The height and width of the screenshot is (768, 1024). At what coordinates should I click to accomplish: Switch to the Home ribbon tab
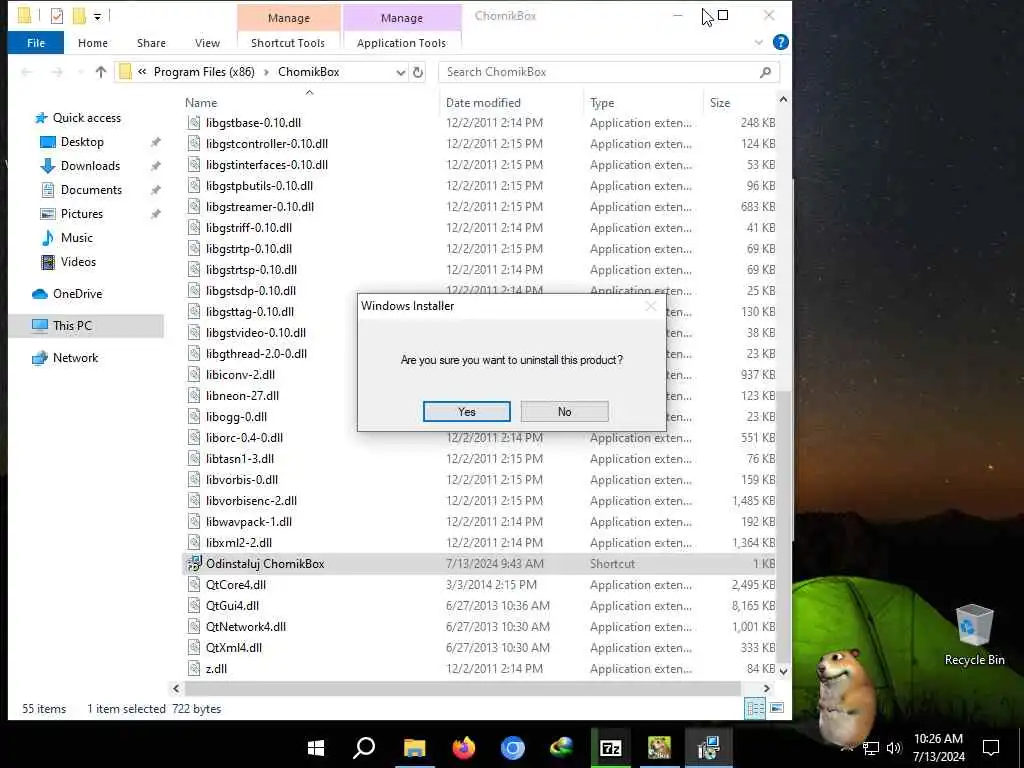(93, 43)
